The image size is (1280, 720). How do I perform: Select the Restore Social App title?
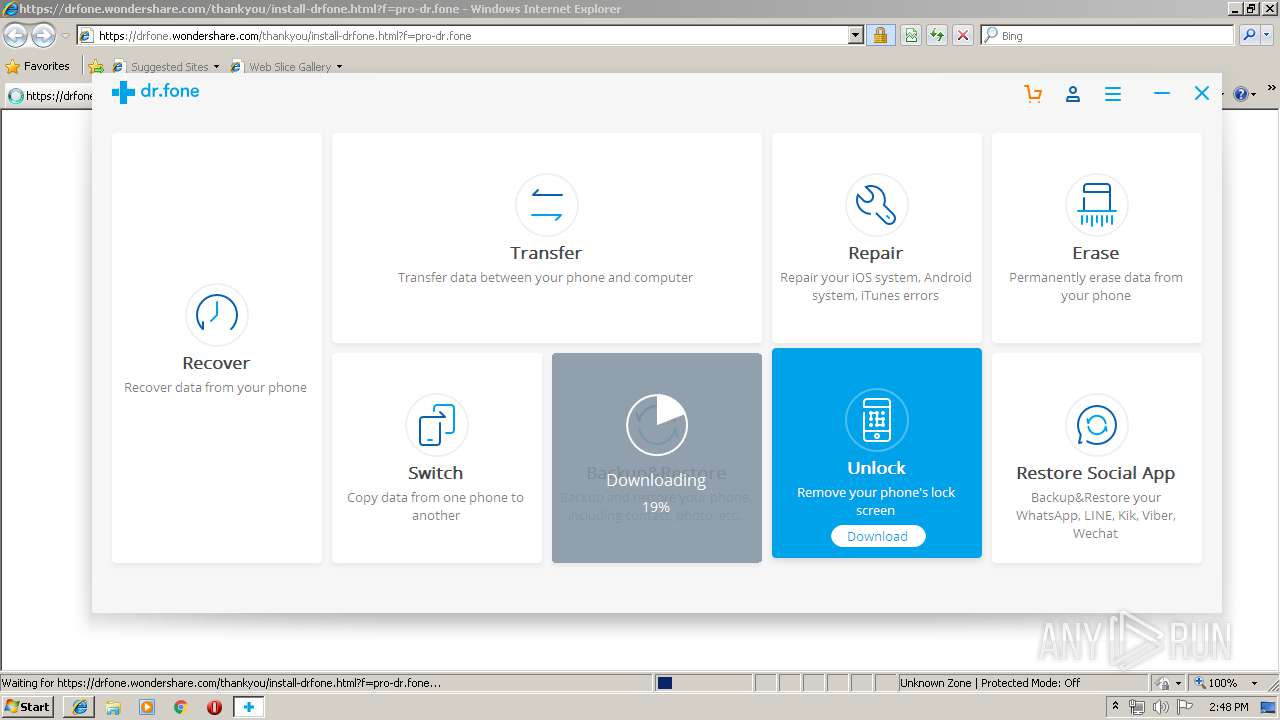point(1096,473)
